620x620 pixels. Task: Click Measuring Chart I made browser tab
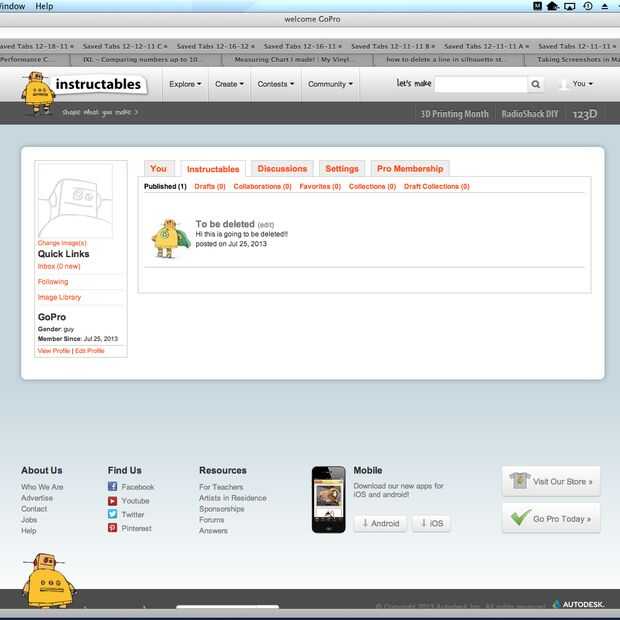(297, 59)
